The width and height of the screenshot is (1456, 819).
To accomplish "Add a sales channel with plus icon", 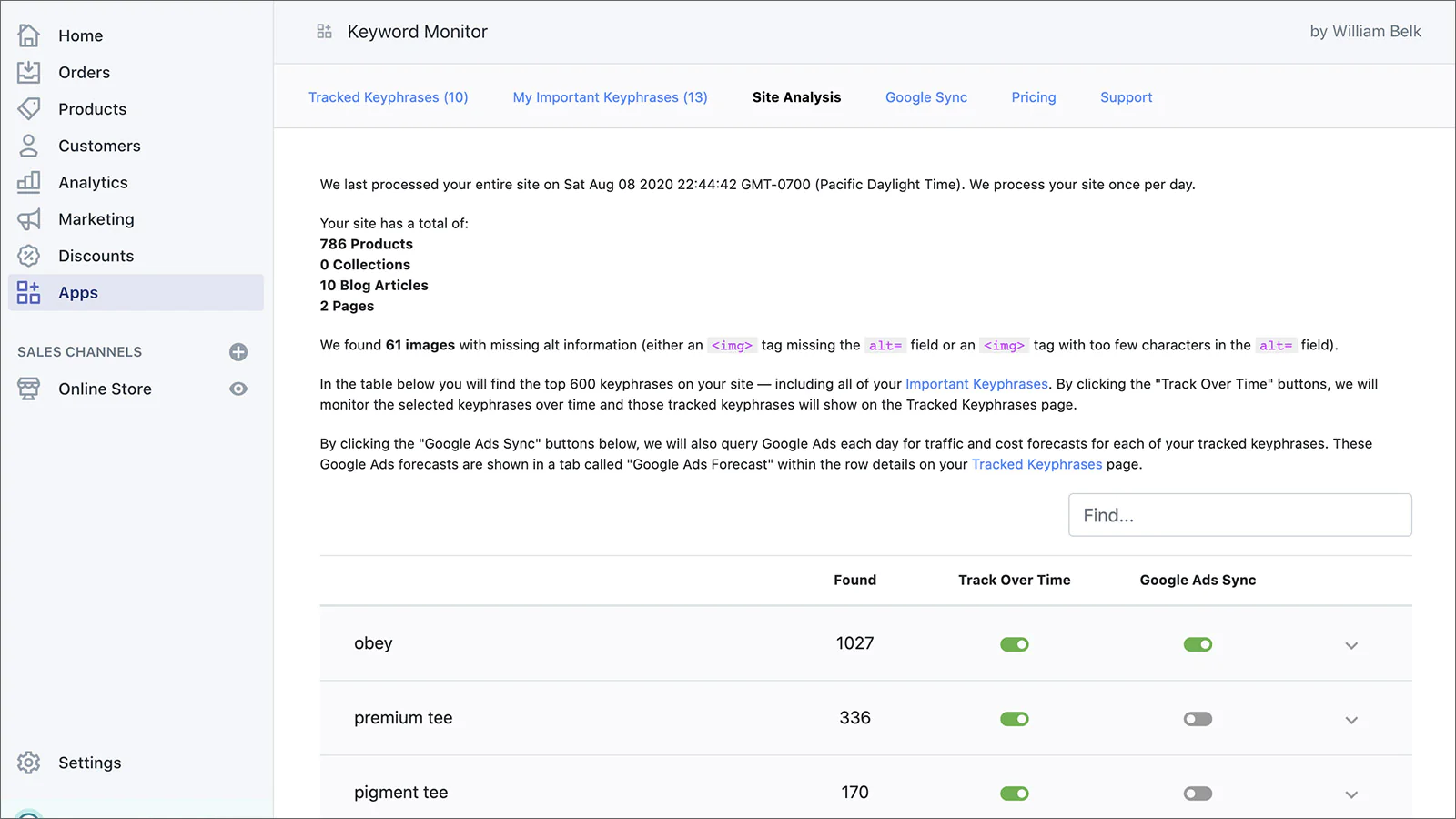I will [238, 352].
